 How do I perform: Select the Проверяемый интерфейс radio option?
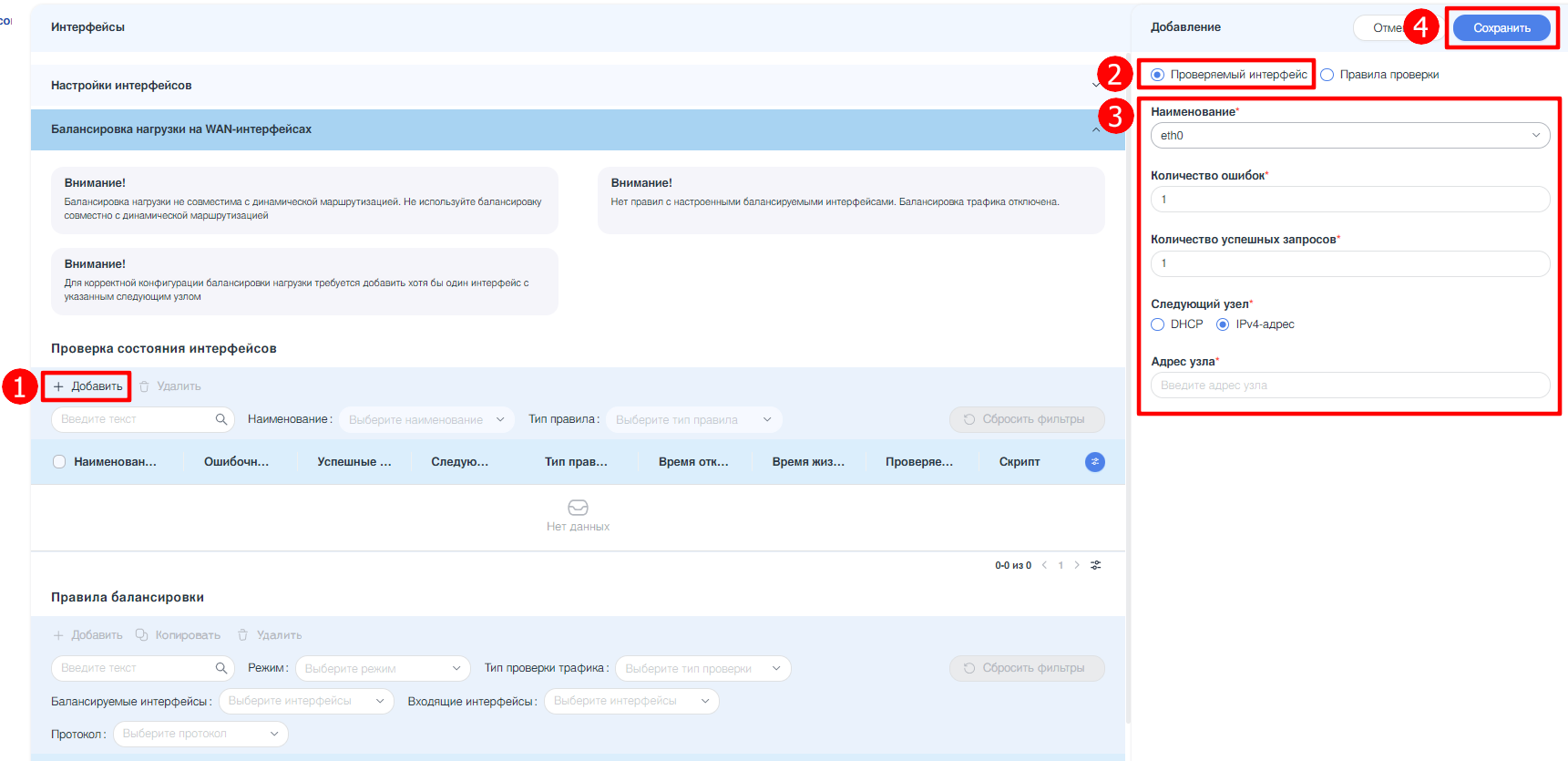(1158, 75)
